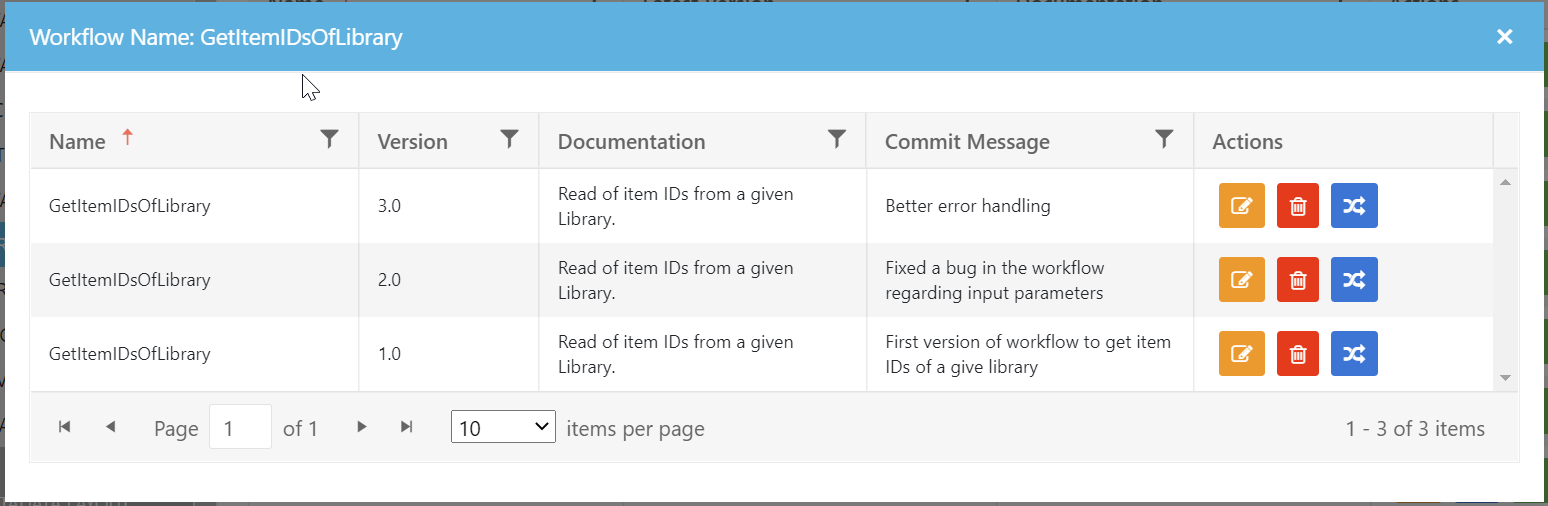Sort by the Version column header

412,142
